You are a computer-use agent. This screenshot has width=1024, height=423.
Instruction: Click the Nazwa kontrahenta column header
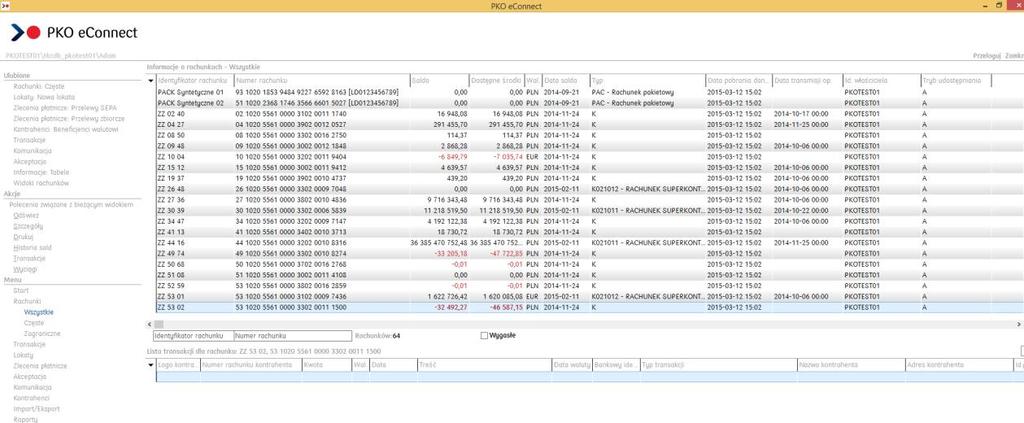(x=851, y=365)
